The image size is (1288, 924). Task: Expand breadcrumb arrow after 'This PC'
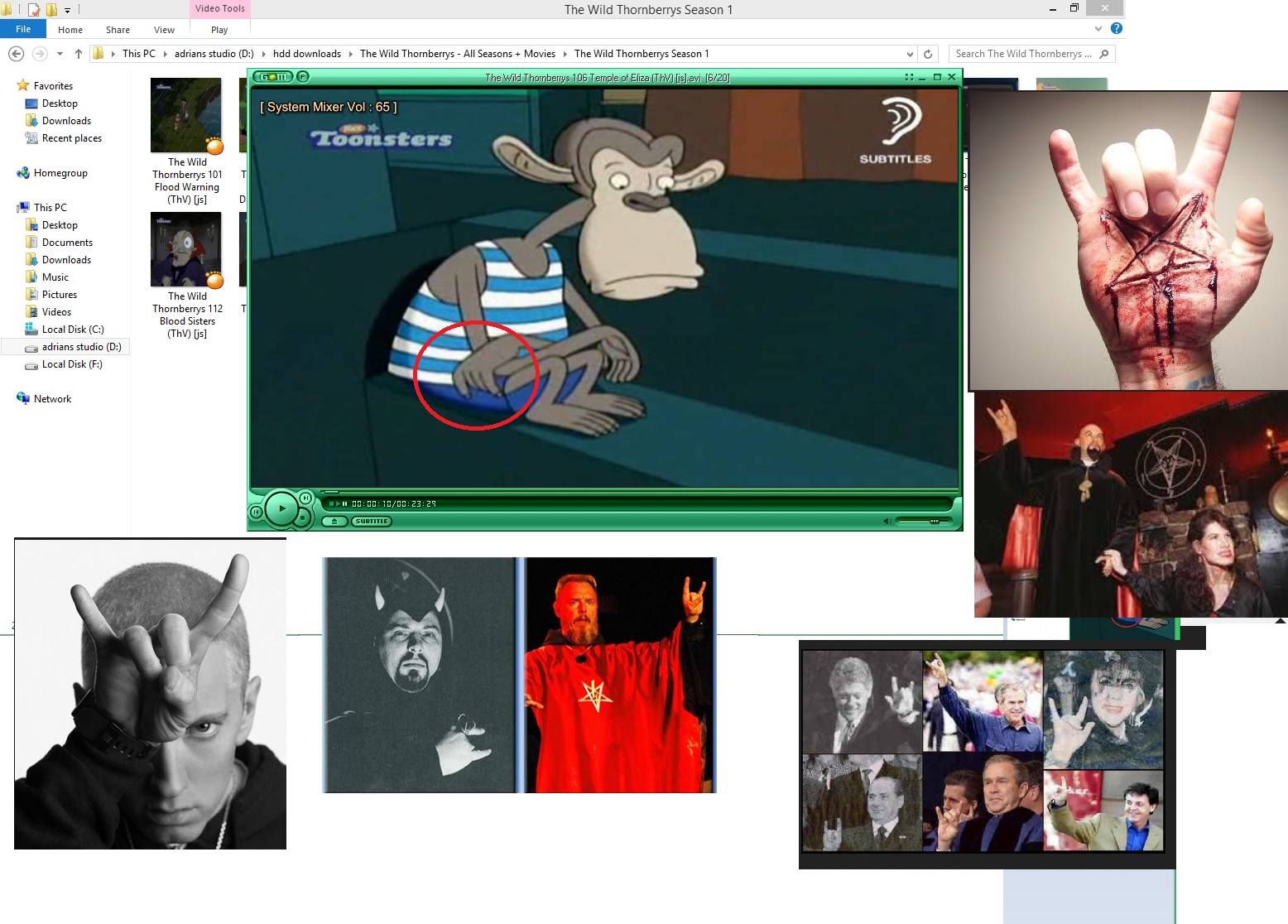point(165,54)
